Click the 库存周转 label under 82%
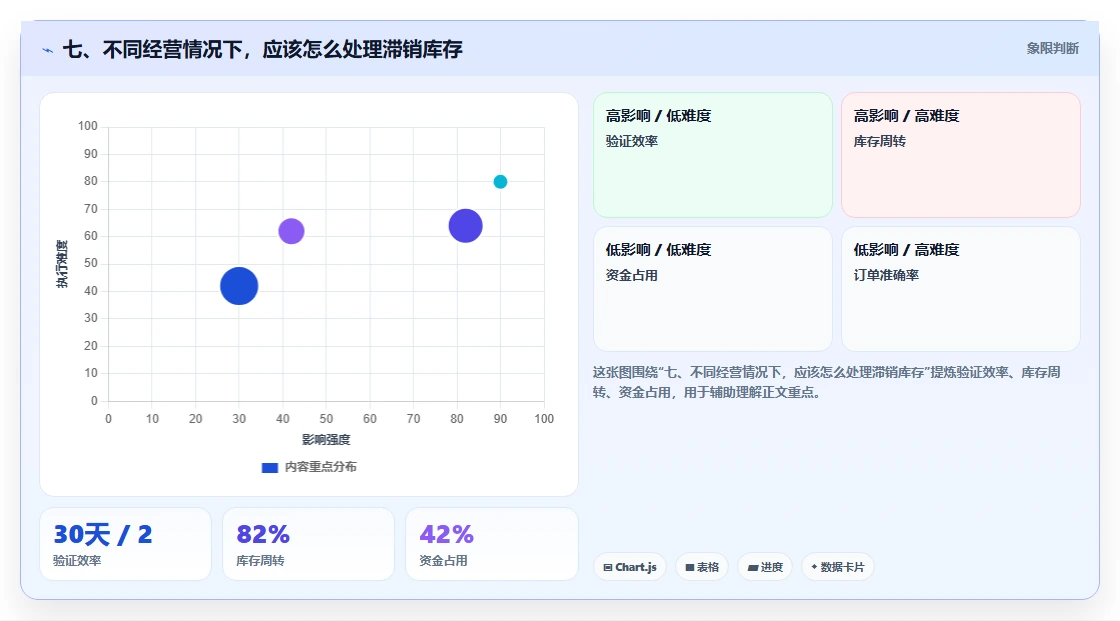1120x621 pixels. tap(260, 561)
